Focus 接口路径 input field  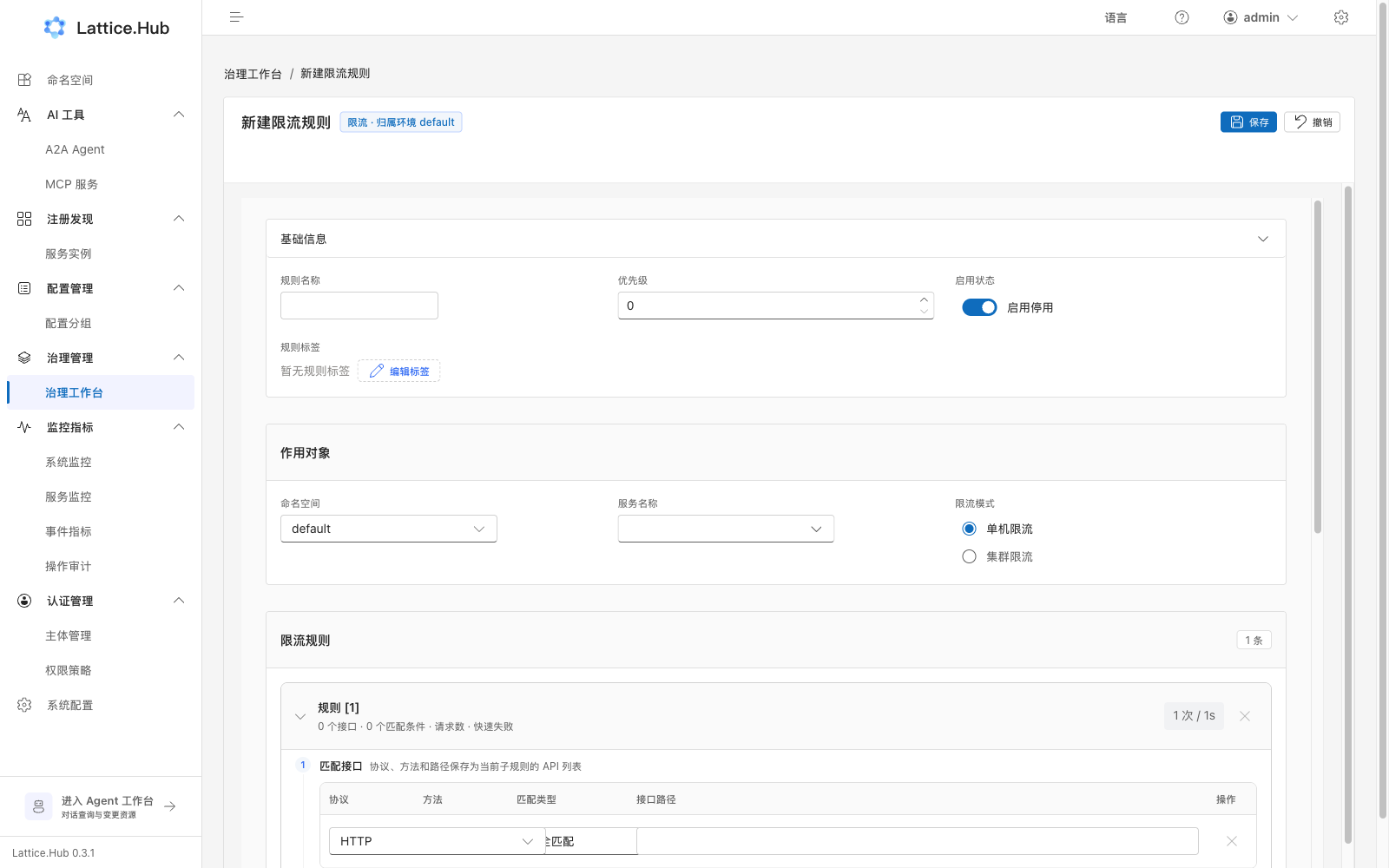[918, 841]
